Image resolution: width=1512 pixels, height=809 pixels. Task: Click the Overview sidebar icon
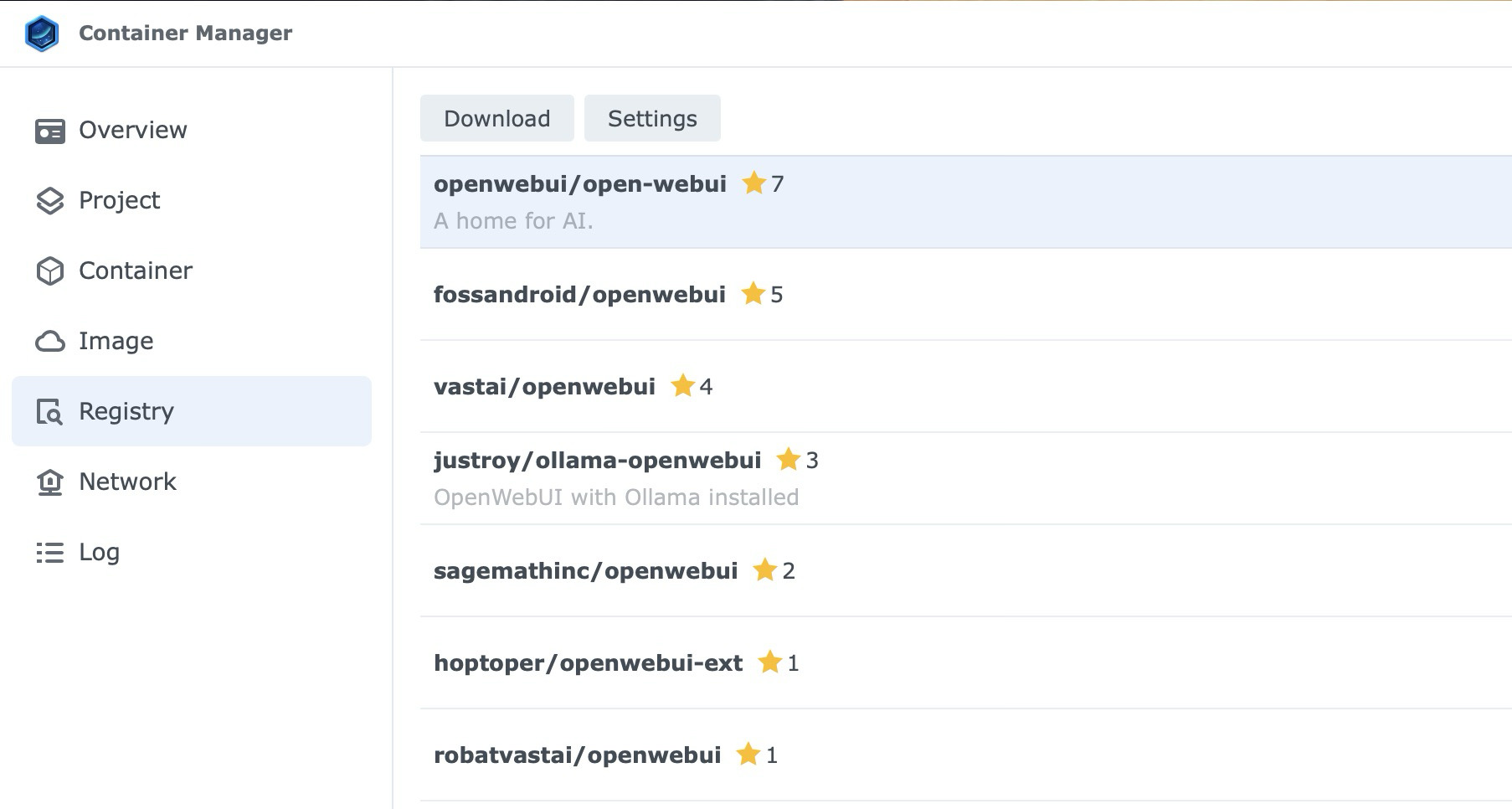click(50, 130)
